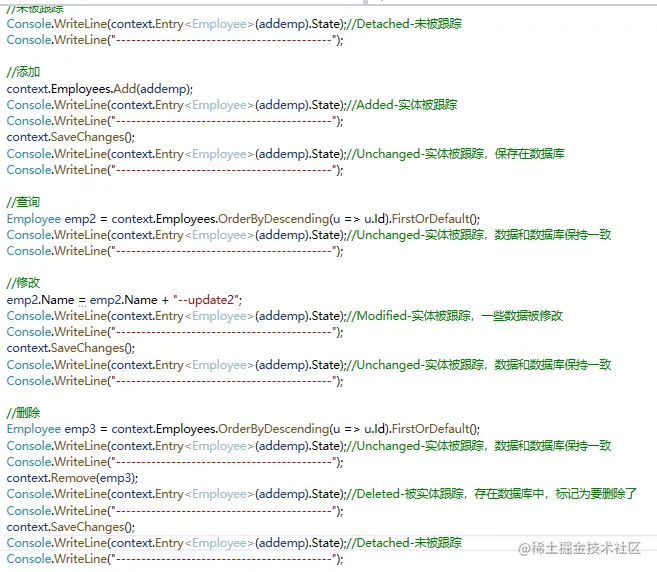Select the context.Employees.Add(addemp); line
The image size is (657, 572).
[100, 89]
